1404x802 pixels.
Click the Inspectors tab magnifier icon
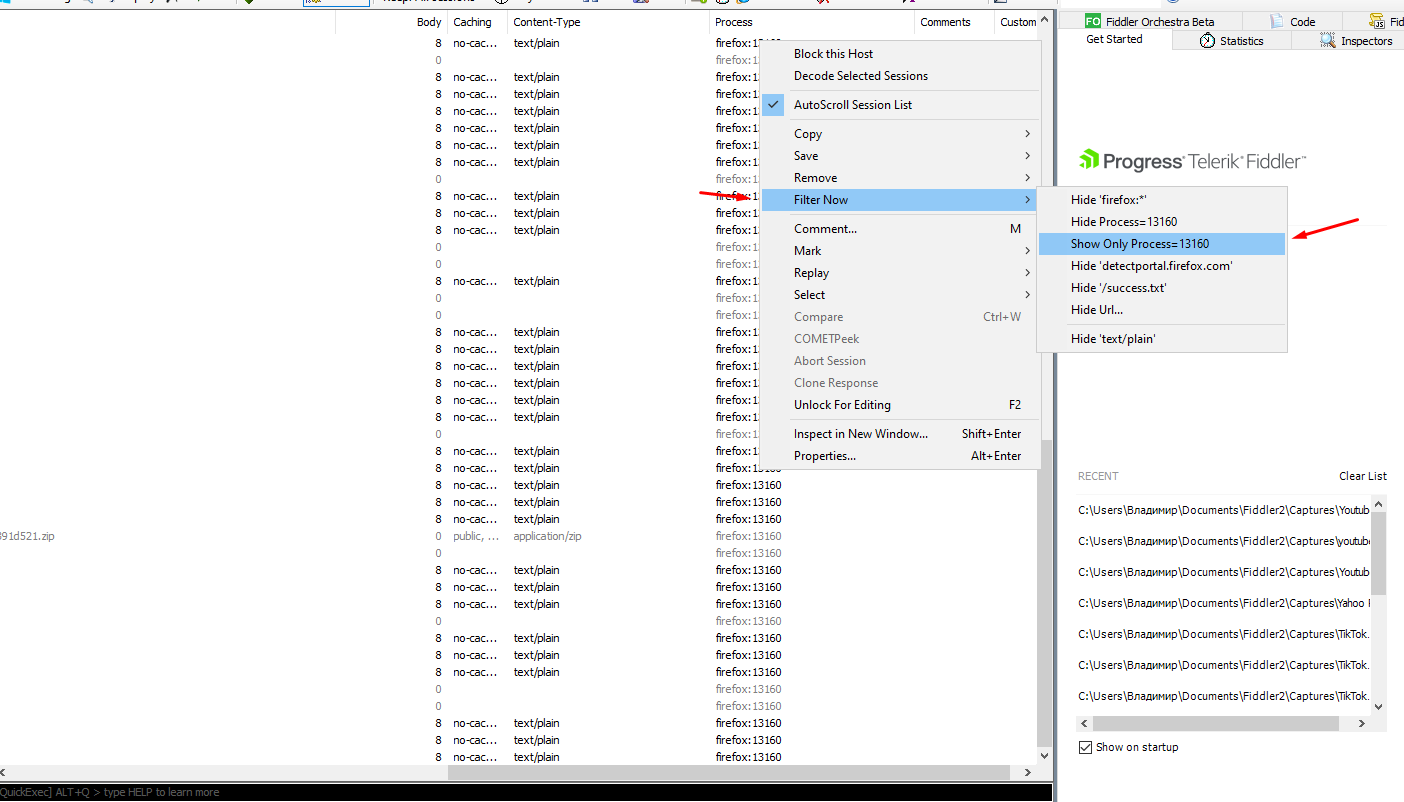1327,41
